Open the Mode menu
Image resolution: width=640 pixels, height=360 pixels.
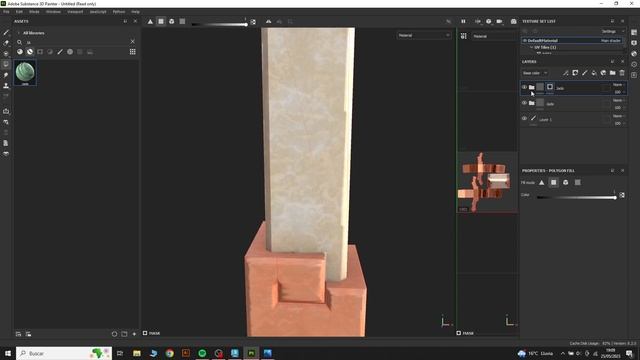click(x=34, y=12)
